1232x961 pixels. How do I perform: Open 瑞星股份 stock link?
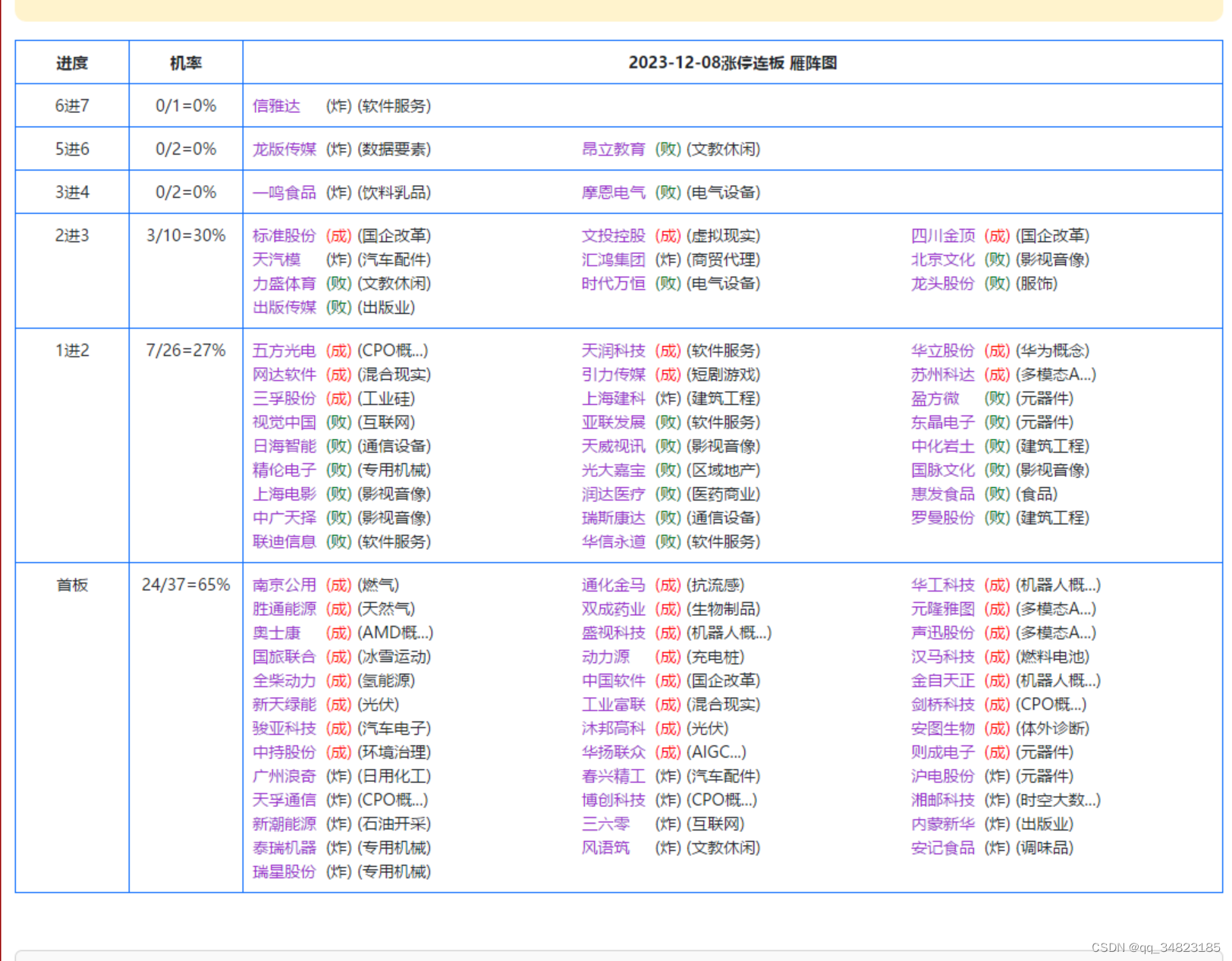284,871
